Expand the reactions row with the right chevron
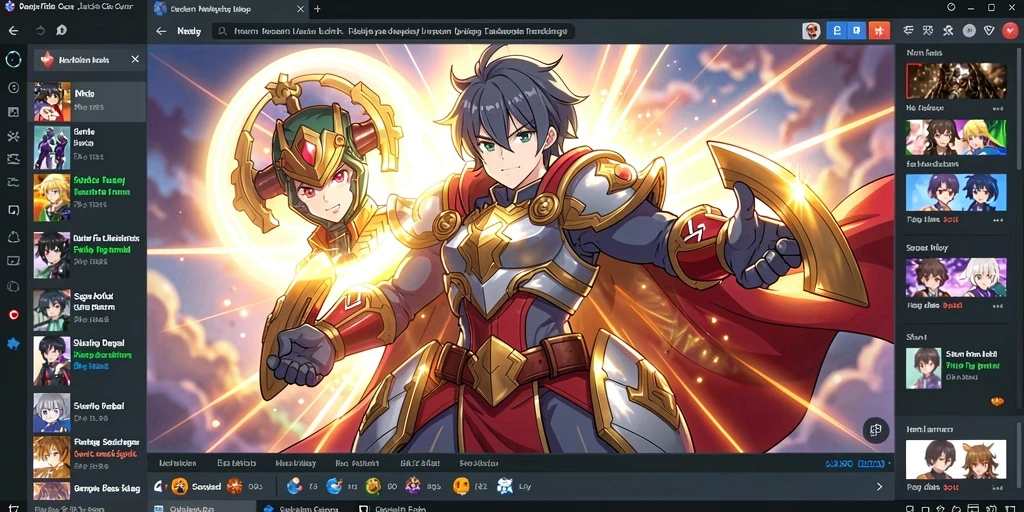Viewport: 1024px width, 512px height. (x=879, y=487)
